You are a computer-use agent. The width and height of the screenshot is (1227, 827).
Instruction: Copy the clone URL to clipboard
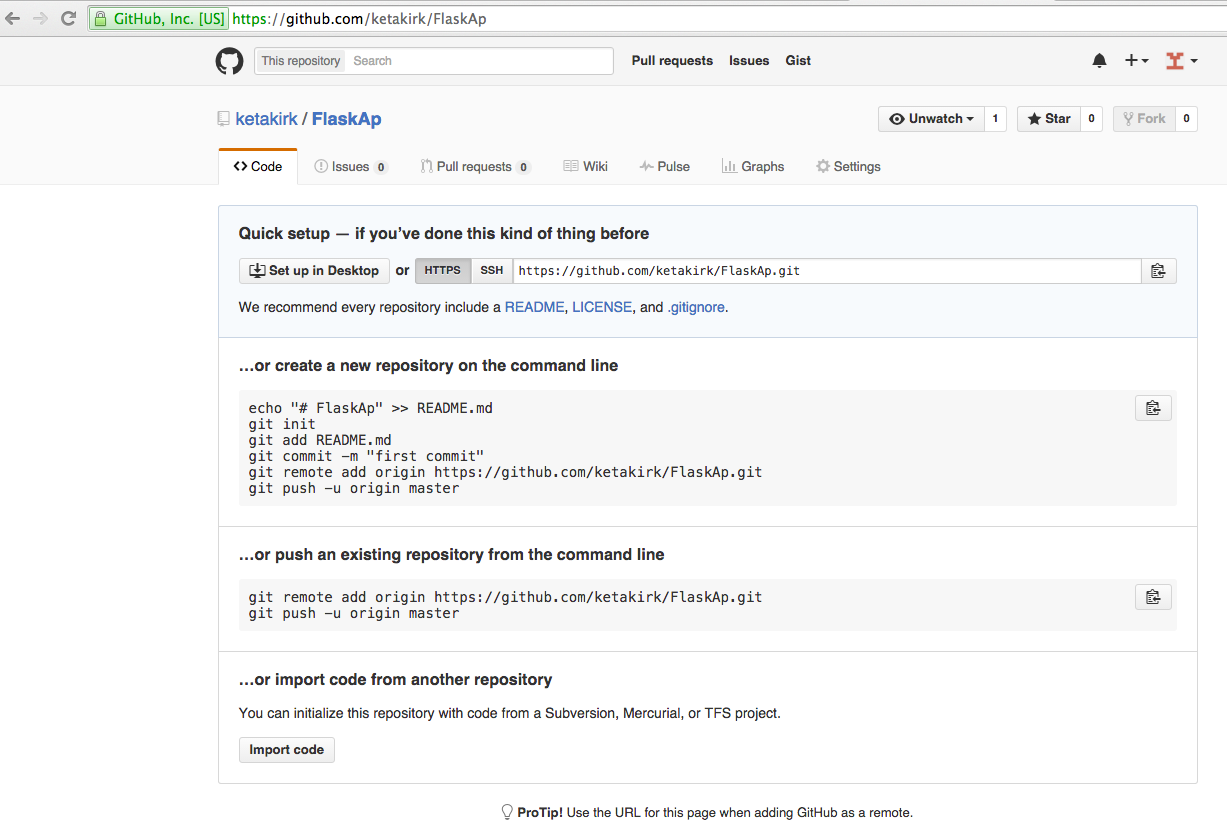point(1158,271)
